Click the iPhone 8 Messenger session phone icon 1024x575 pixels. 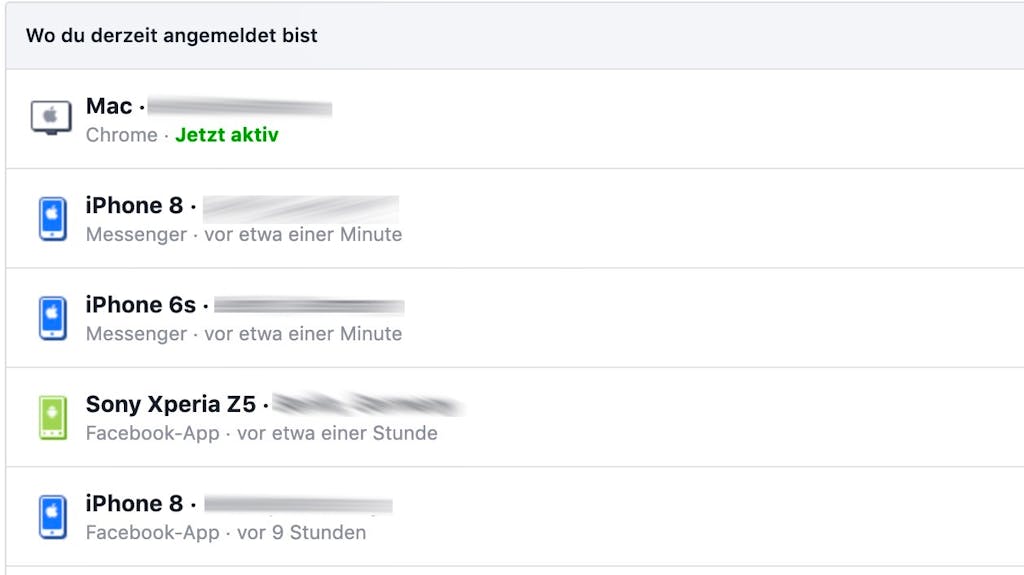[53, 219]
